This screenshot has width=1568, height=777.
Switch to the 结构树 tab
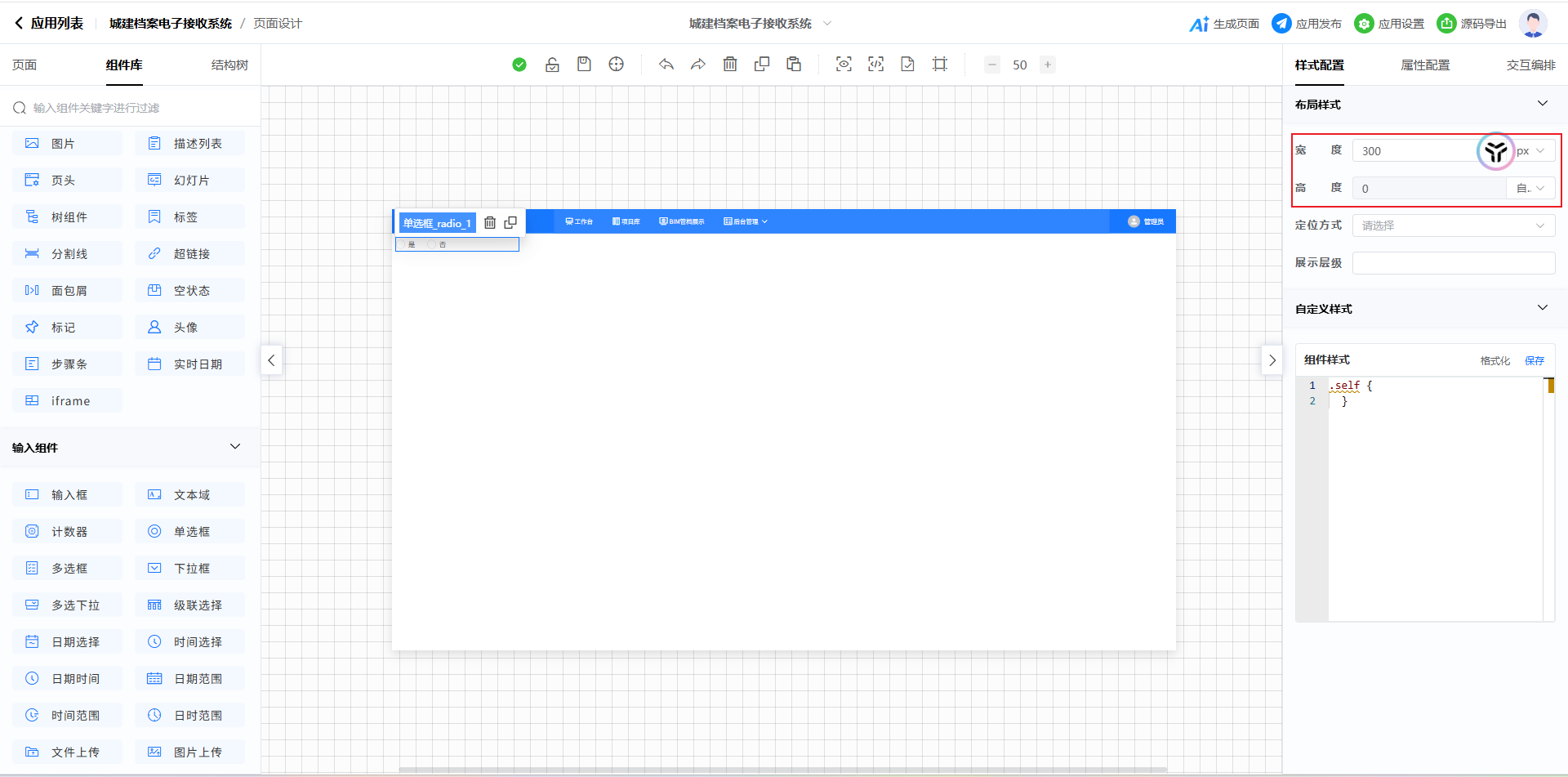[229, 65]
